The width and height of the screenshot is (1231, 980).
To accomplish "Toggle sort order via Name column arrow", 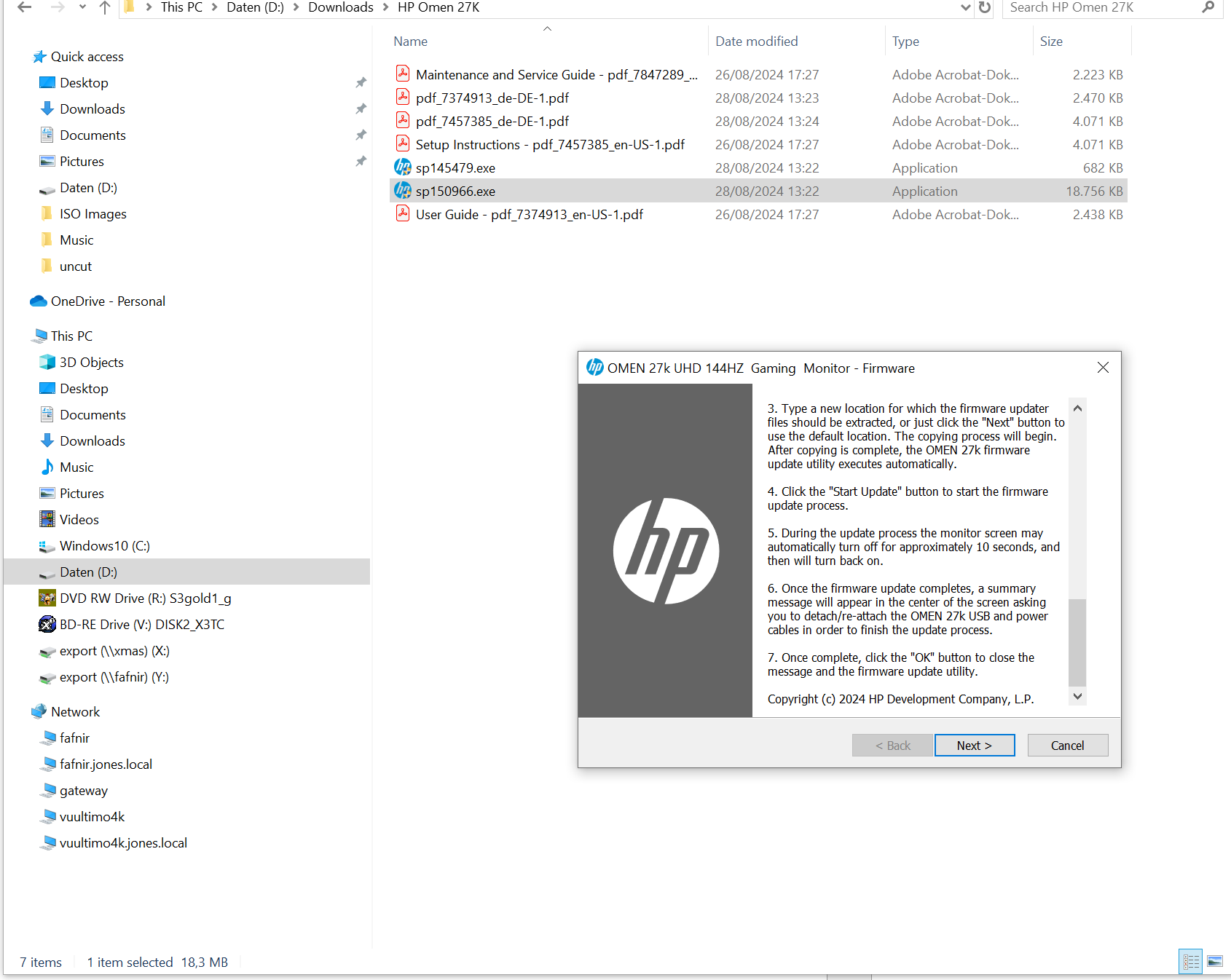I will click(x=547, y=28).
